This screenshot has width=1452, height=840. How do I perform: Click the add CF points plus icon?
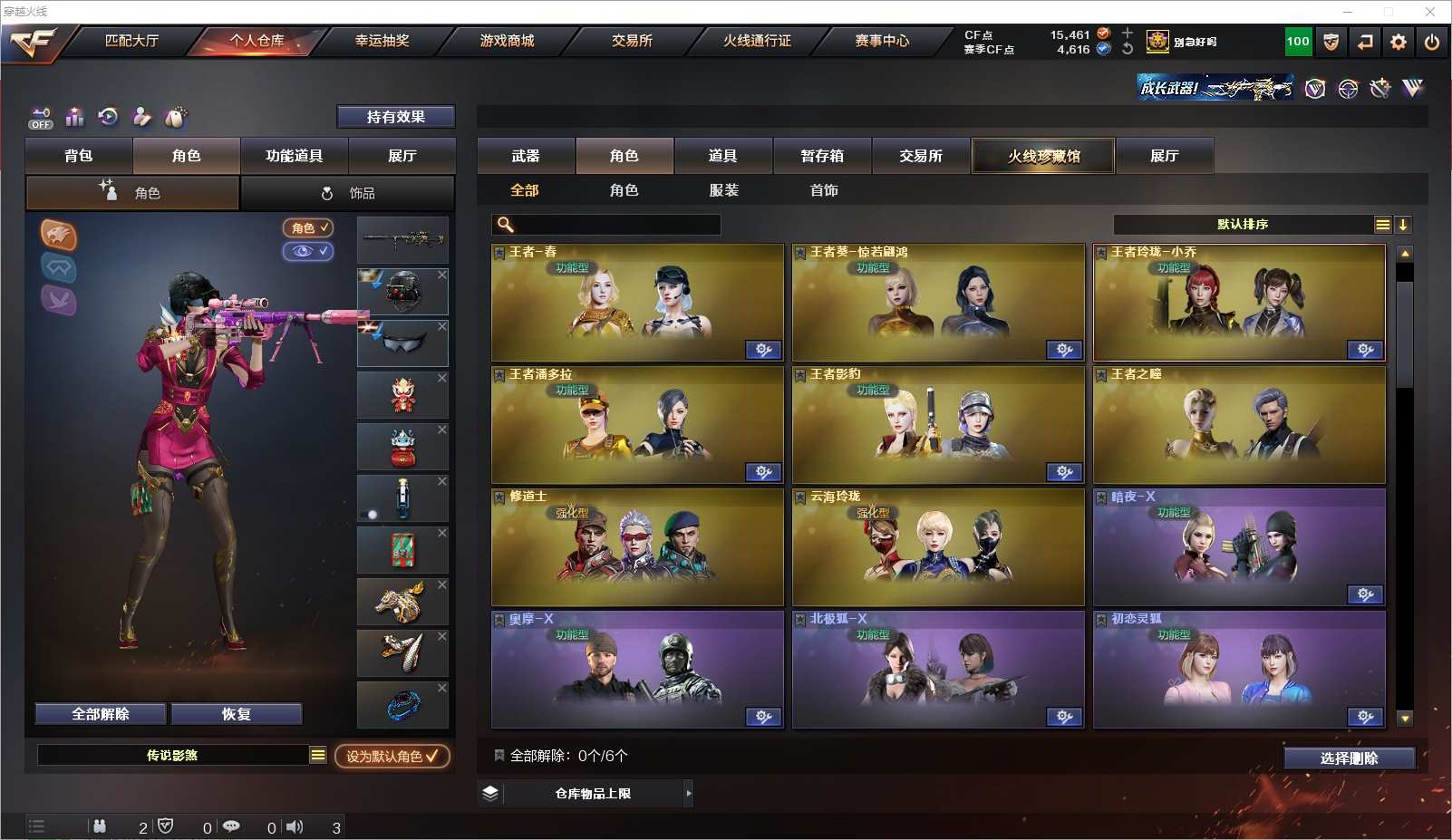pyautogui.click(x=1127, y=34)
